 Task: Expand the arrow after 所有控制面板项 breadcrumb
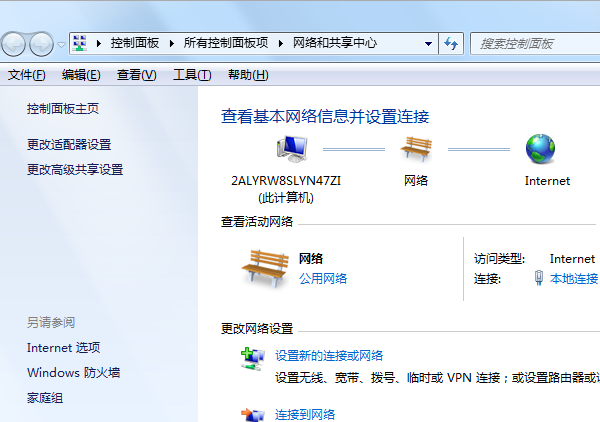281,44
